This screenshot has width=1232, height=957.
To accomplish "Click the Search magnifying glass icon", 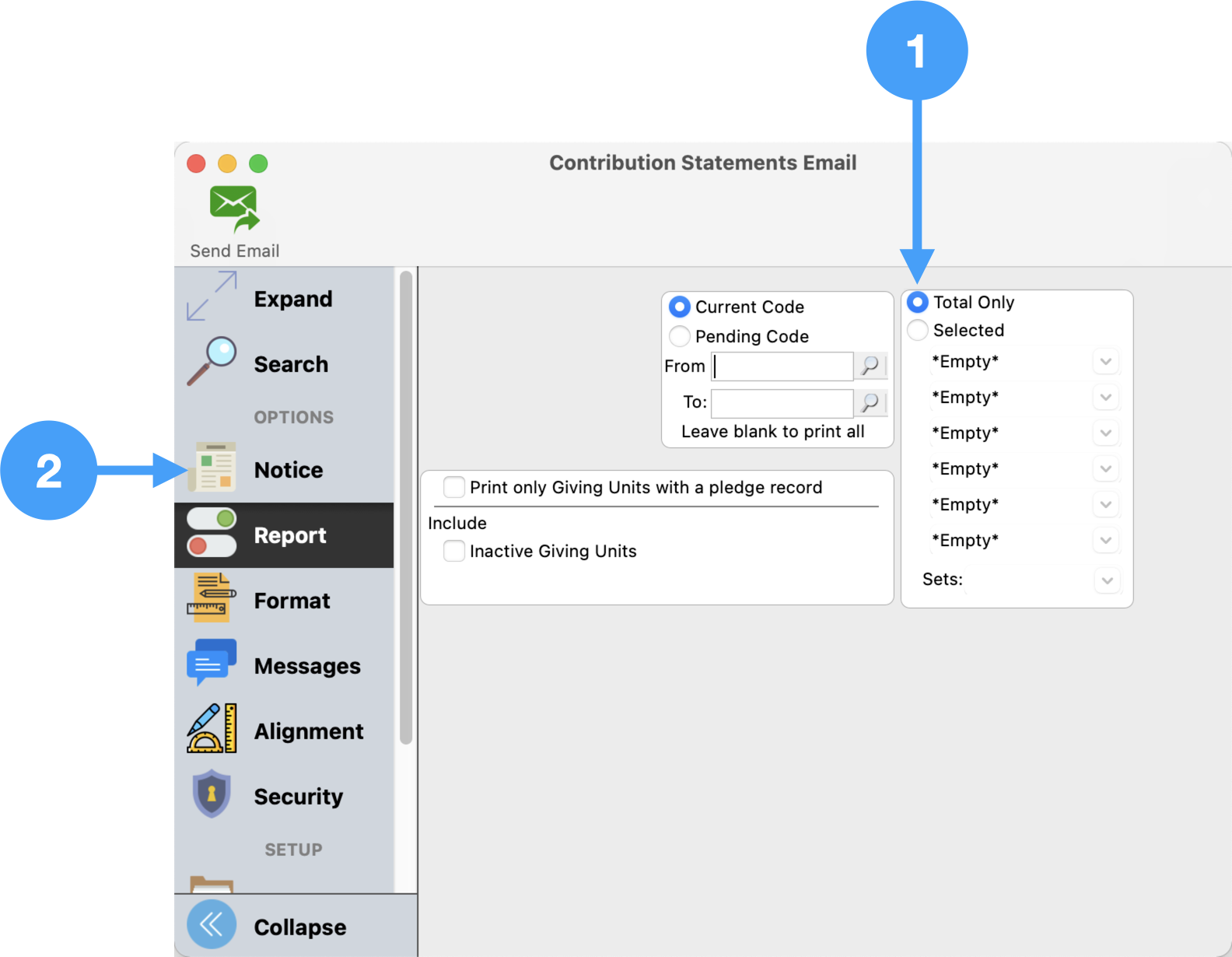I will click(212, 362).
